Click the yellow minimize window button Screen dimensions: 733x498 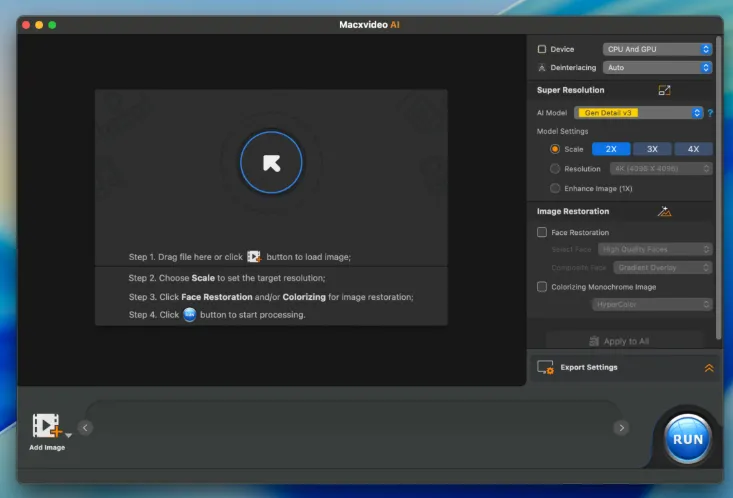pyautogui.click(x=39, y=25)
